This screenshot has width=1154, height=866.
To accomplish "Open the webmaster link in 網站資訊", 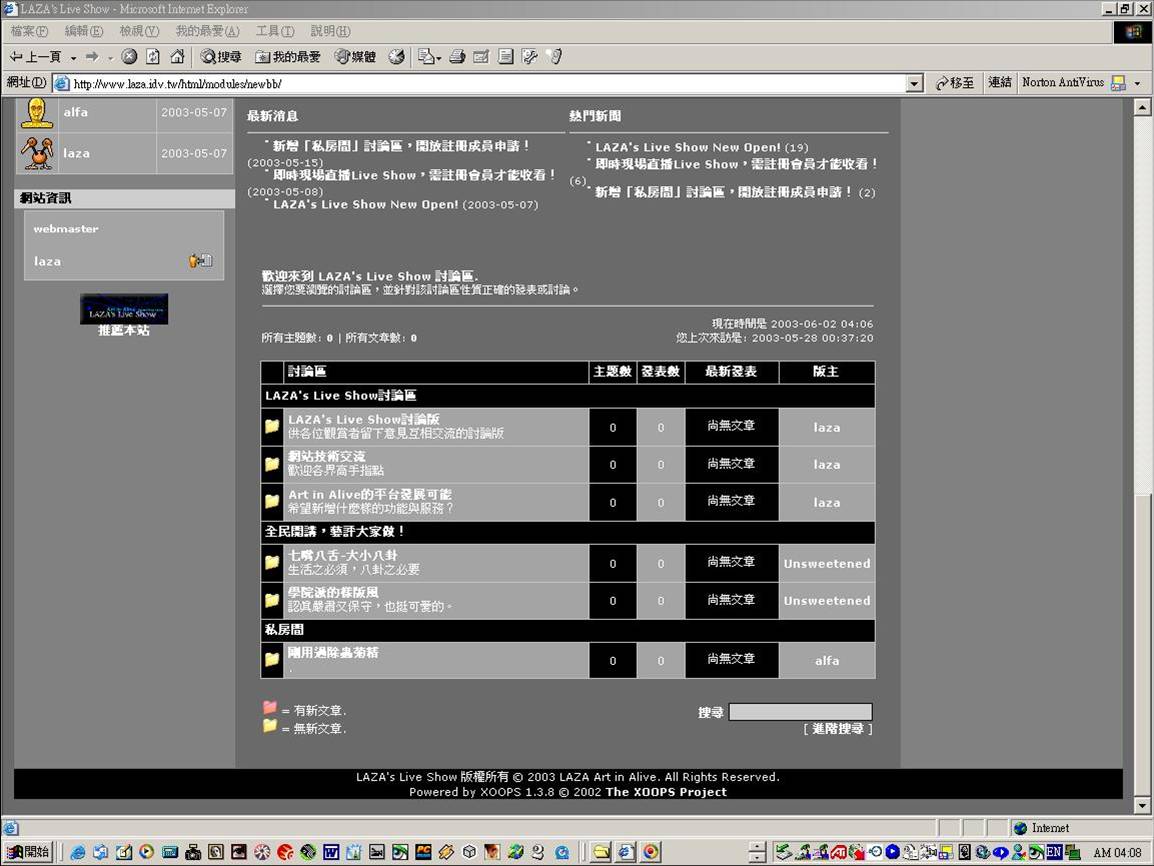I will [x=66, y=229].
